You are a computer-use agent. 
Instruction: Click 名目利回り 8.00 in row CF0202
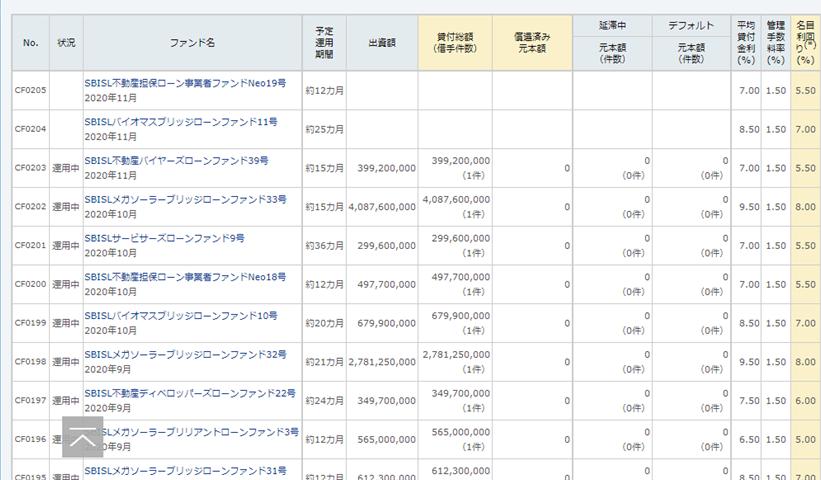806,207
